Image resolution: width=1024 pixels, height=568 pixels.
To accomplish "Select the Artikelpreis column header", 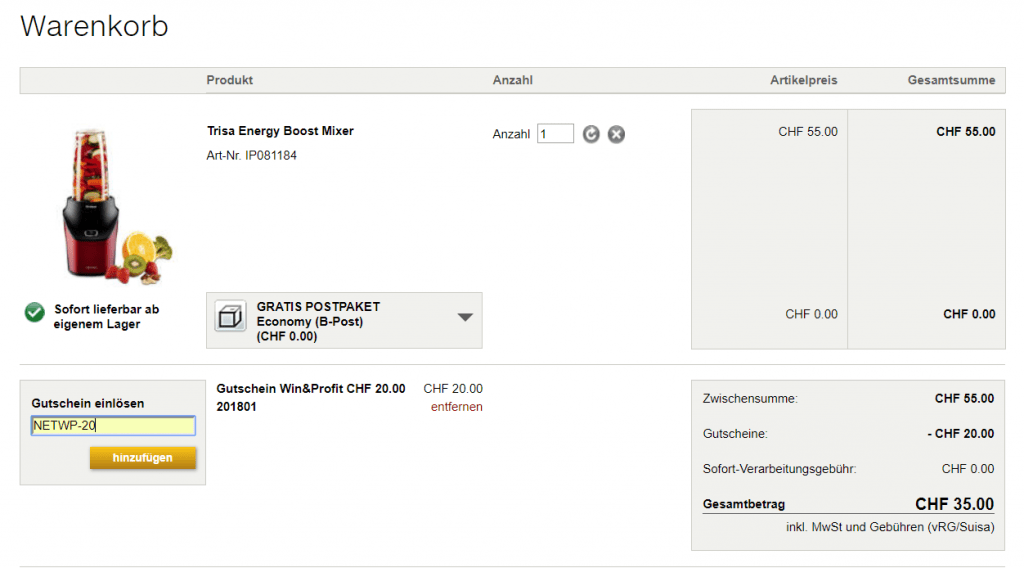I will [803, 80].
